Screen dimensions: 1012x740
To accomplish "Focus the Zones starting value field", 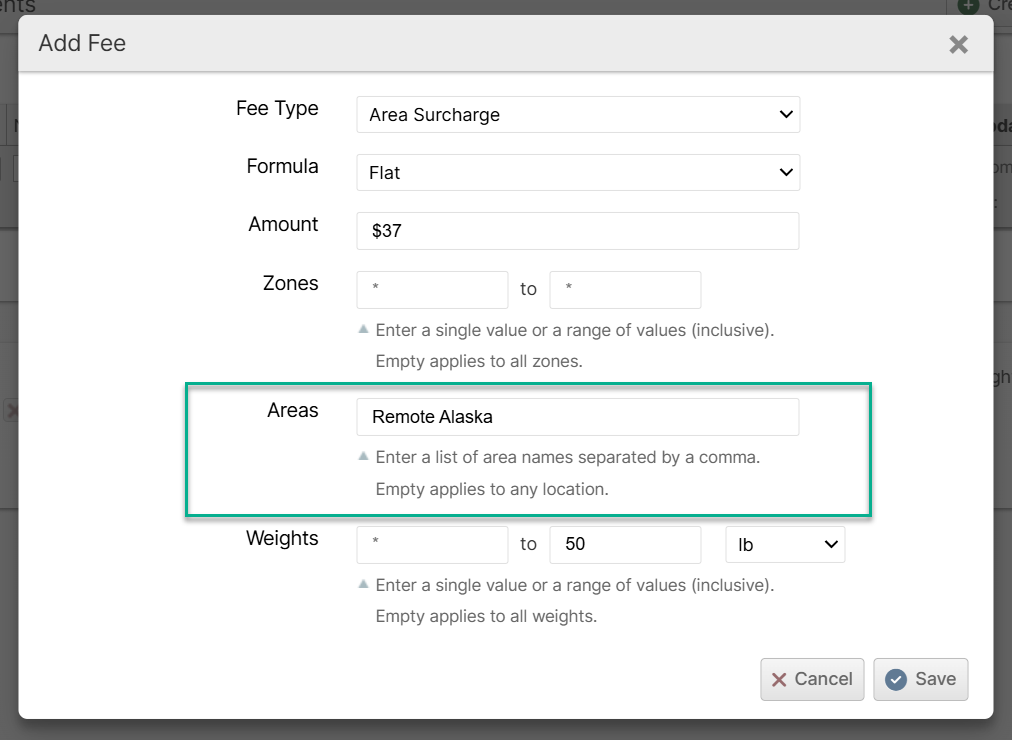I will click(x=432, y=290).
